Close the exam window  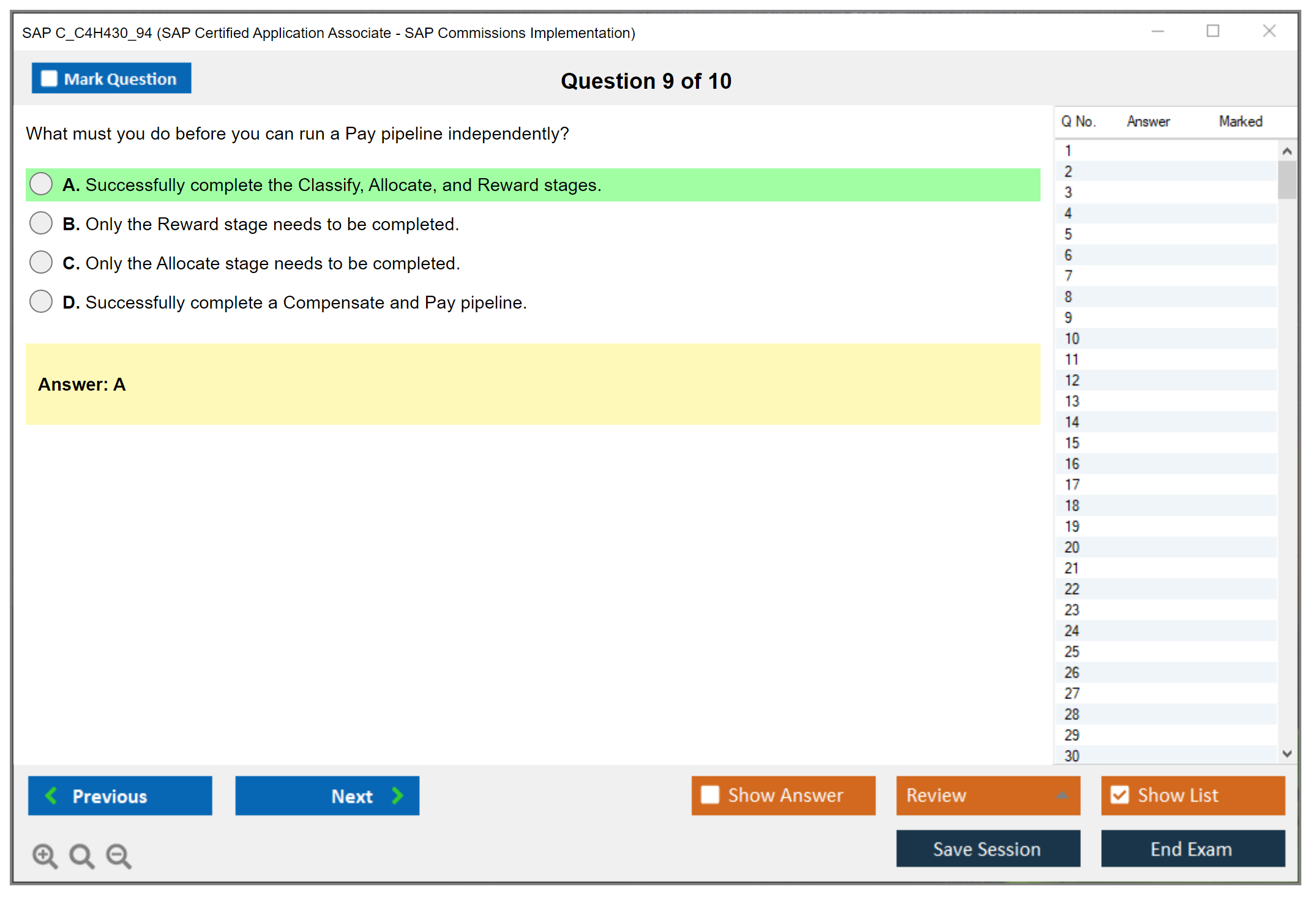[1269, 31]
